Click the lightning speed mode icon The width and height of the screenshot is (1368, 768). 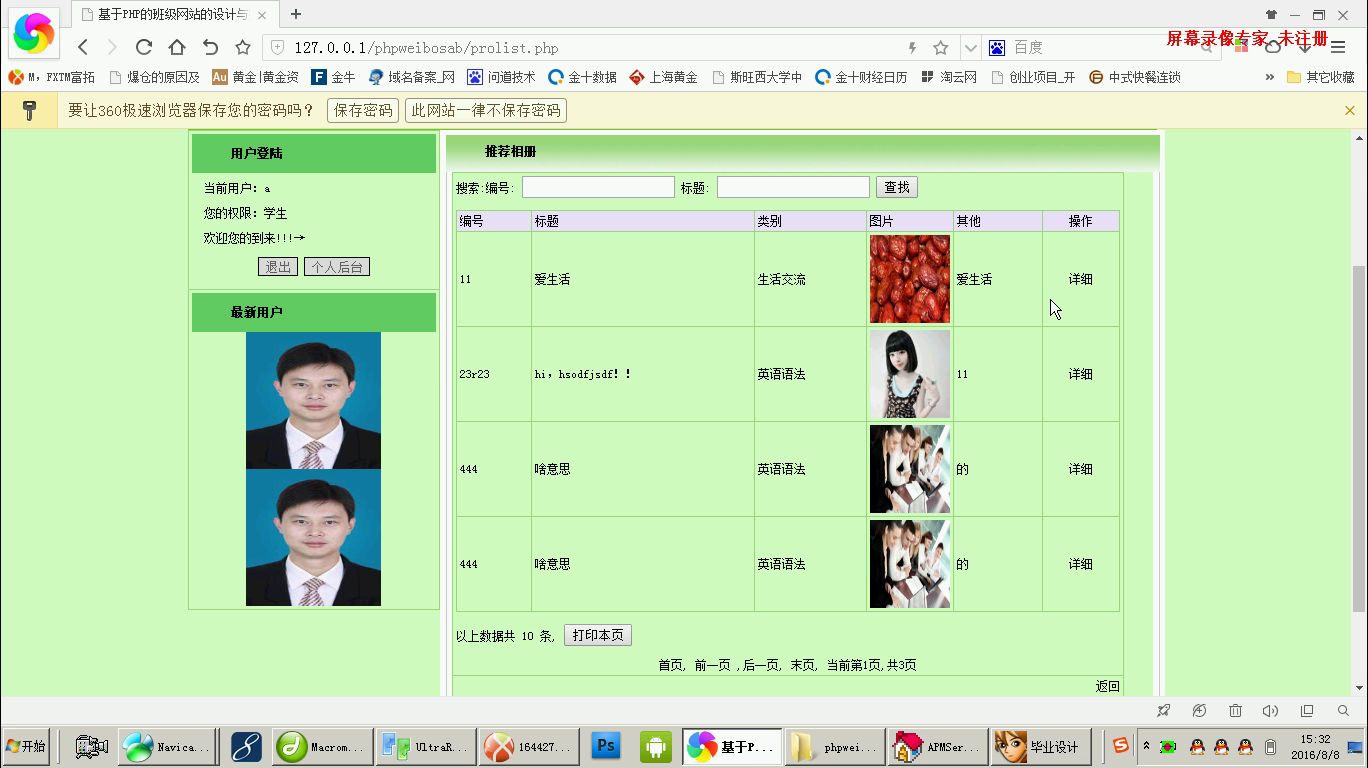click(912, 48)
